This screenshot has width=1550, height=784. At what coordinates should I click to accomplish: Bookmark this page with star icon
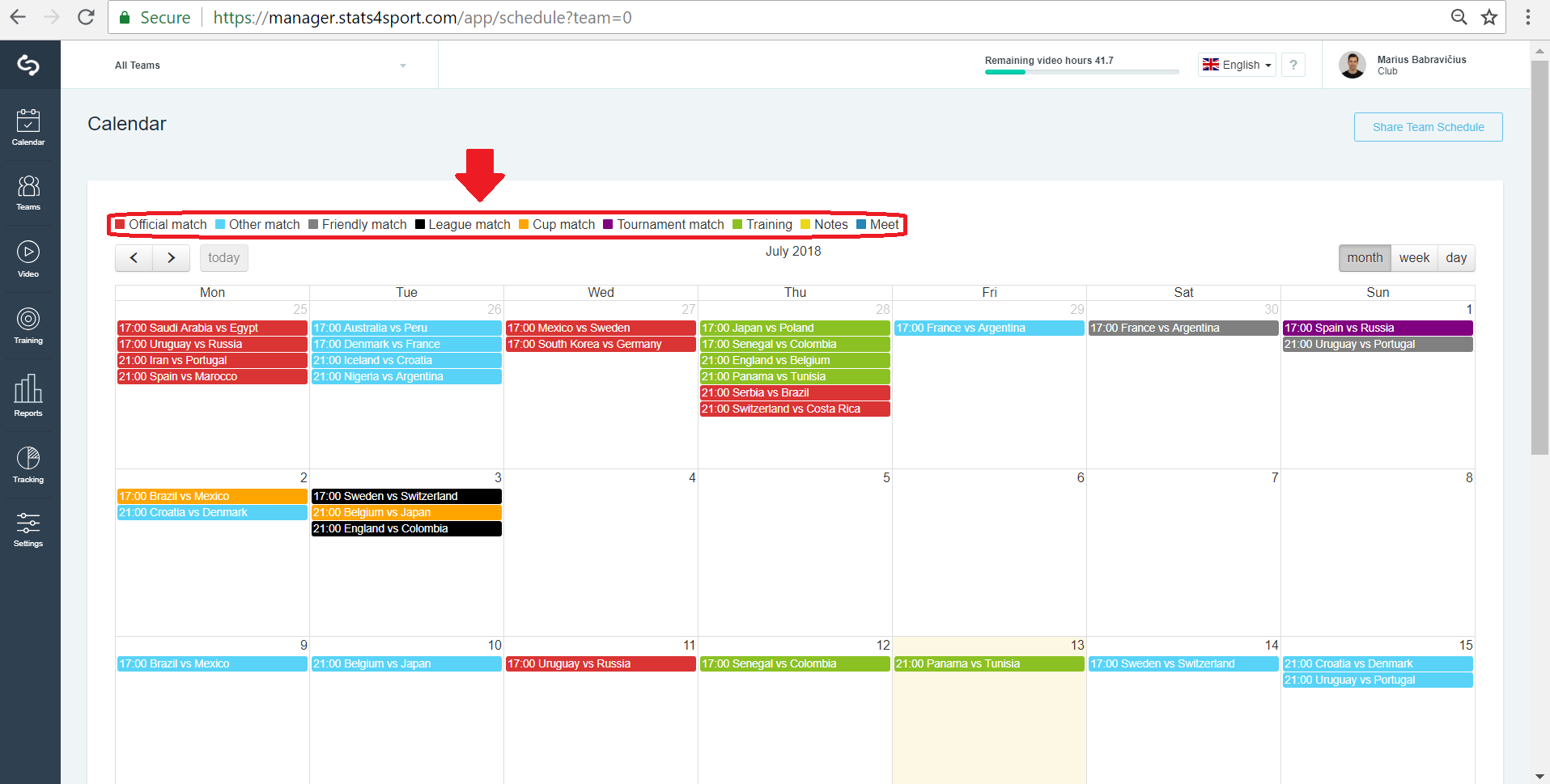1489,17
